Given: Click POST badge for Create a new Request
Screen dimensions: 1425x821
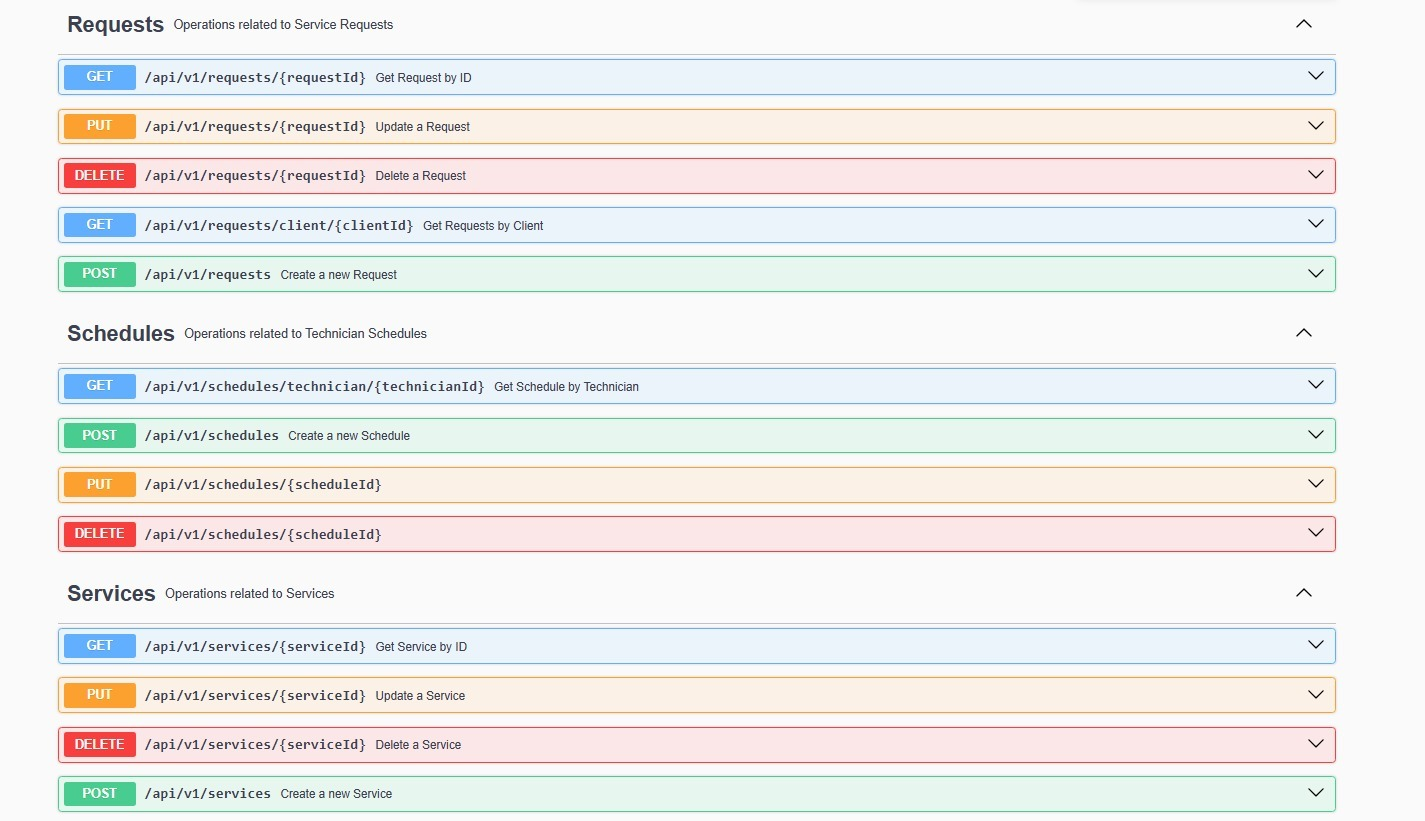Looking at the screenshot, I should click(x=100, y=274).
